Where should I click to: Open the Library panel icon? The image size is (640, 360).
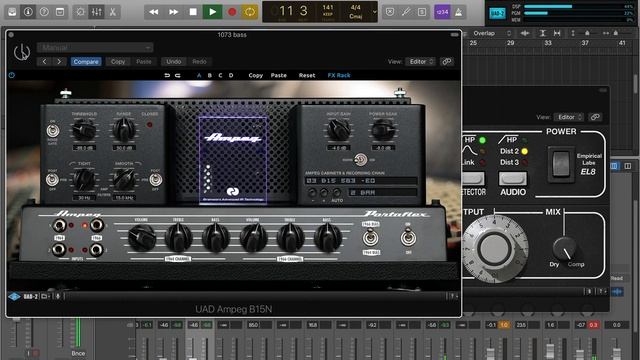point(12,12)
